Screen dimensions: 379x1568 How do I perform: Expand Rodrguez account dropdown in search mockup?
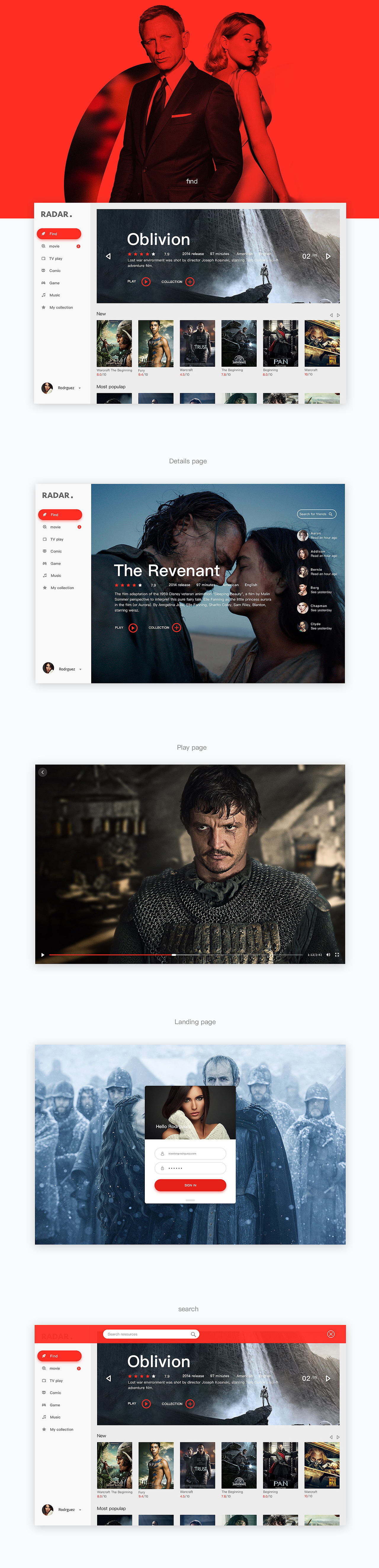[x=80, y=1510]
